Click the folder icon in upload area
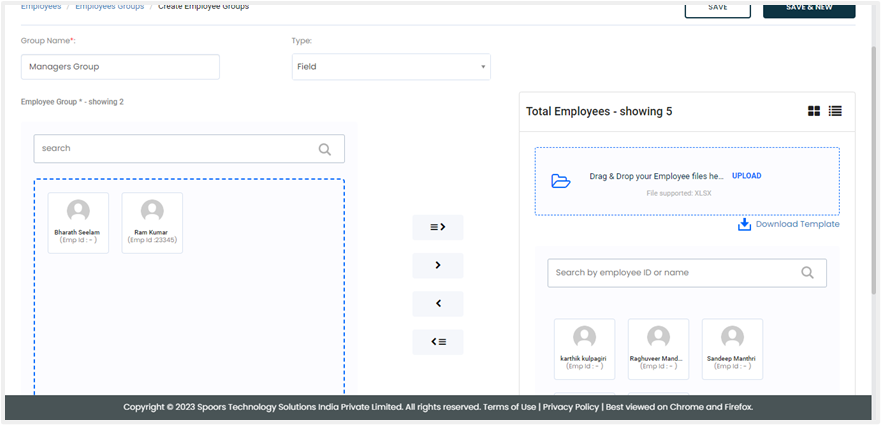The image size is (881, 425). tap(561, 181)
